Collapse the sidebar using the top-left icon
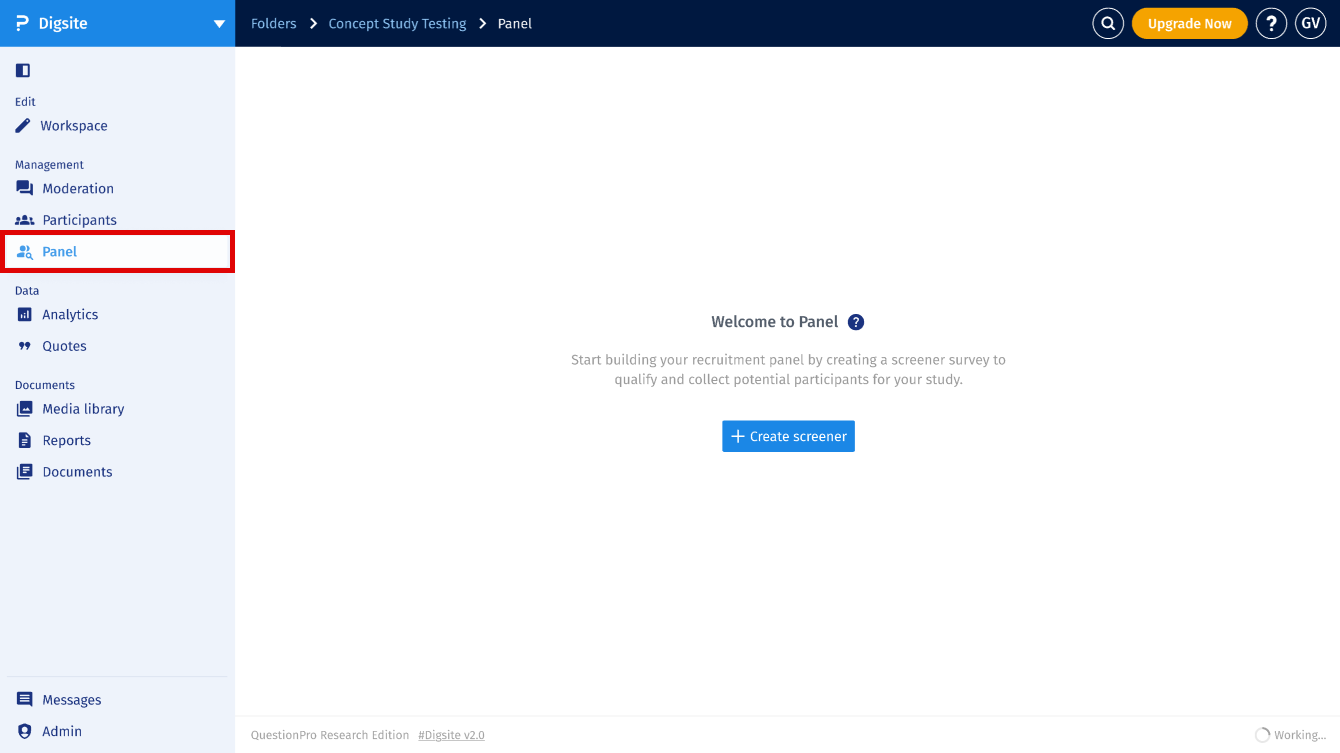Image resolution: width=1340 pixels, height=753 pixels. (22, 70)
